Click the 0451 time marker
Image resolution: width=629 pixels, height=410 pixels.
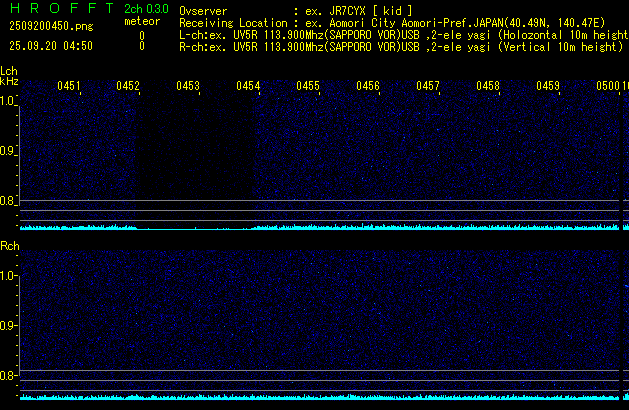(x=69, y=86)
